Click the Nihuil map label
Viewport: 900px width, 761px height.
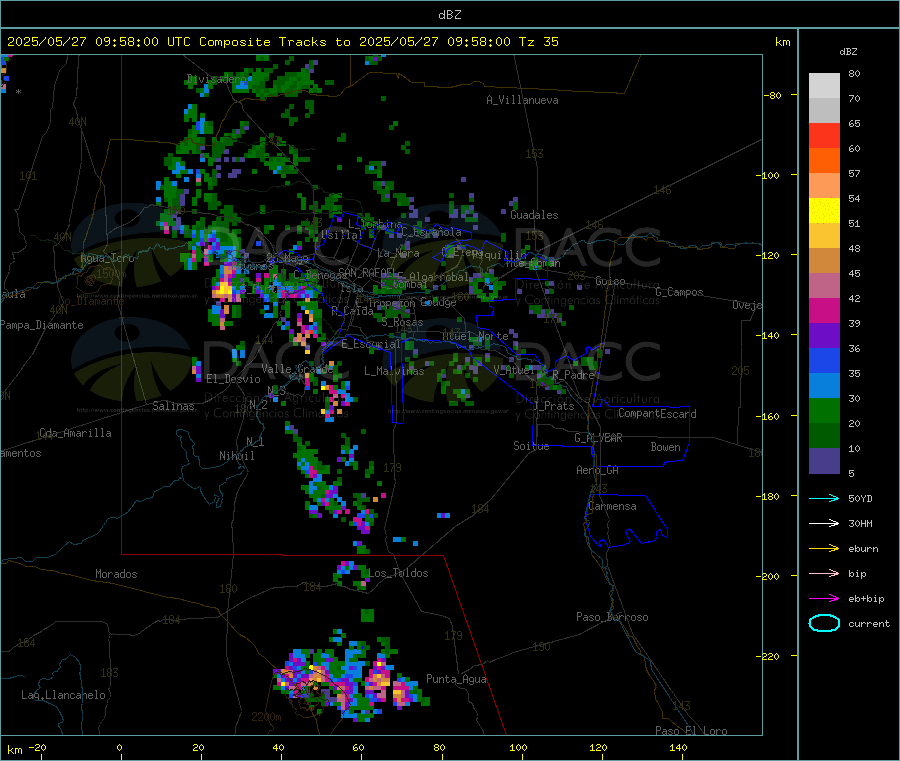point(236,456)
